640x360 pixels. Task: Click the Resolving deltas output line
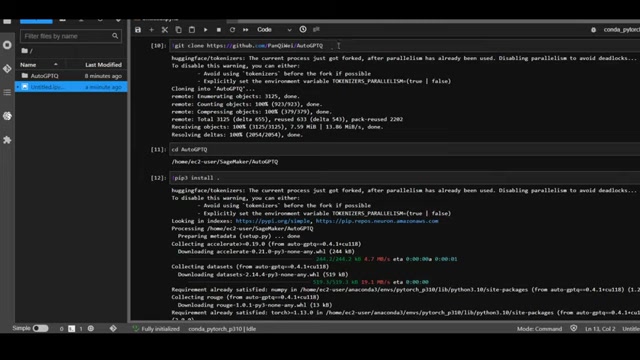click(237, 135)
